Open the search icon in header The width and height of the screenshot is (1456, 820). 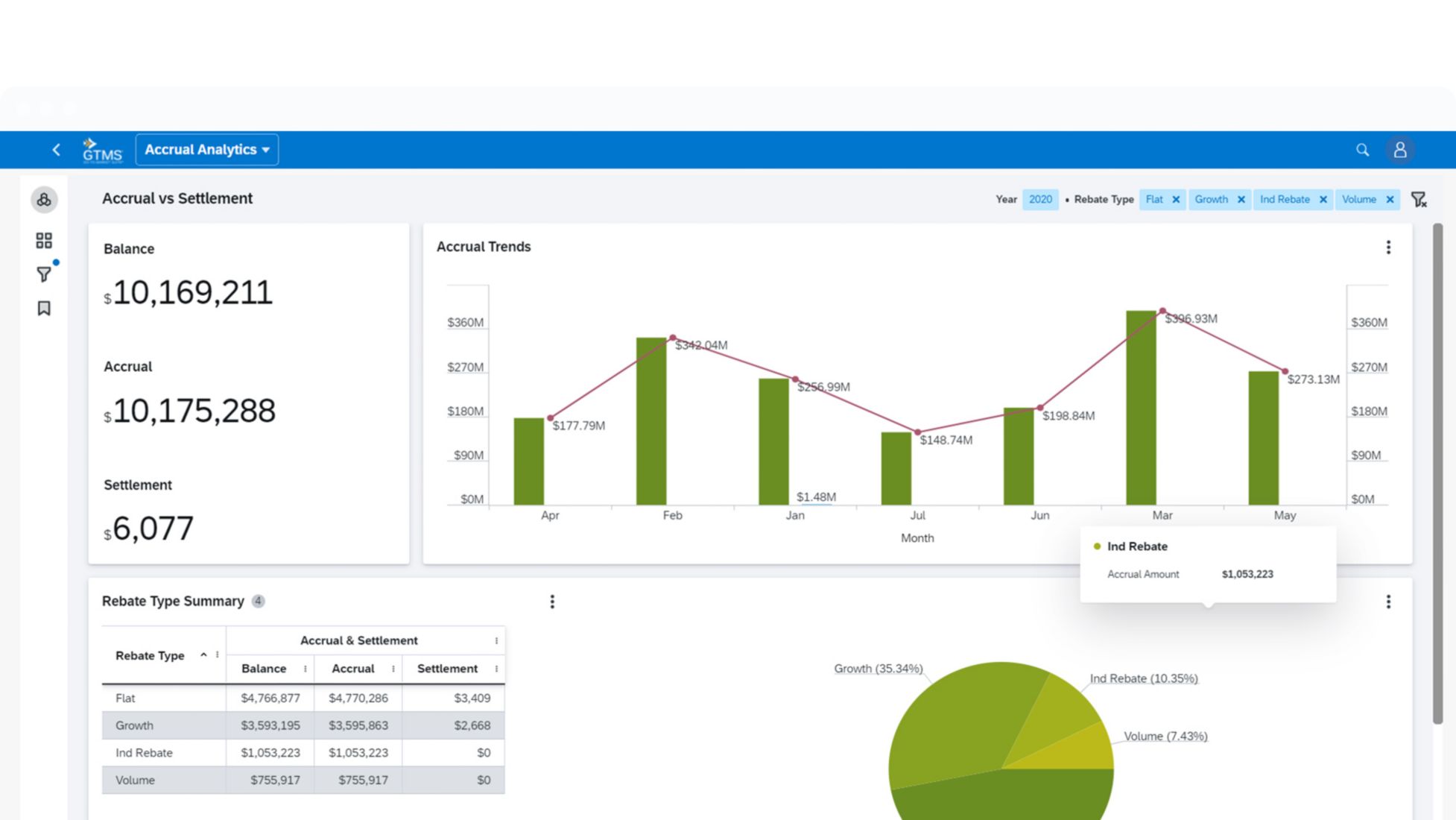1362,150
